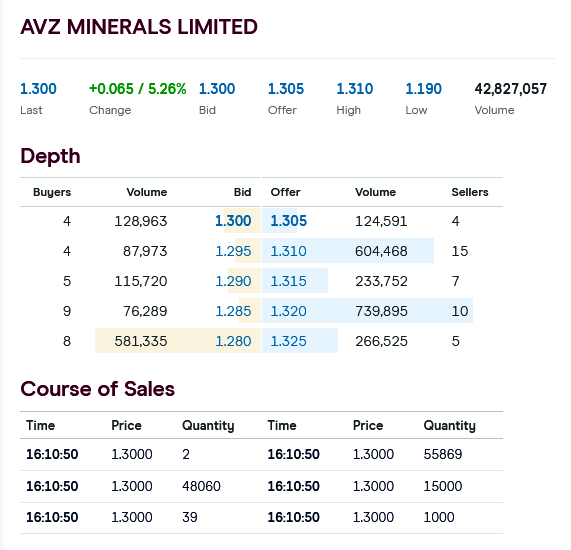Click the change value +0.065 / 5.26%

click(138, 89)
